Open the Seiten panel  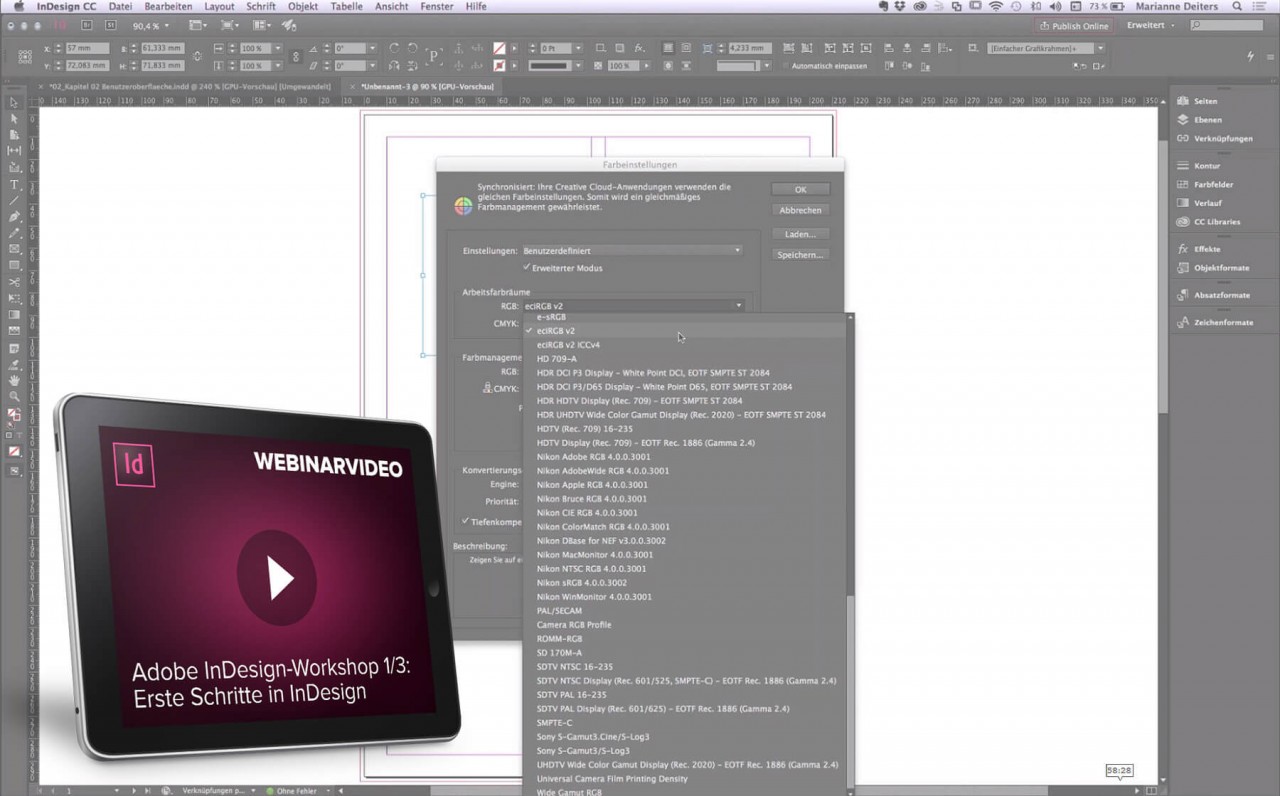tap(1204, 100)
